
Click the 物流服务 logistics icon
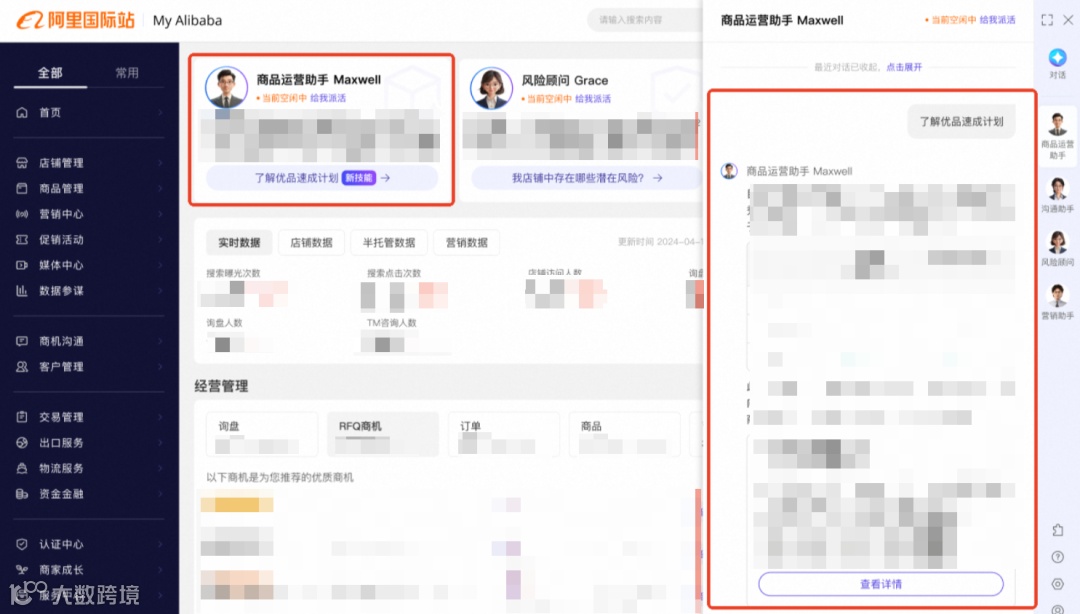tap(22, 468)
